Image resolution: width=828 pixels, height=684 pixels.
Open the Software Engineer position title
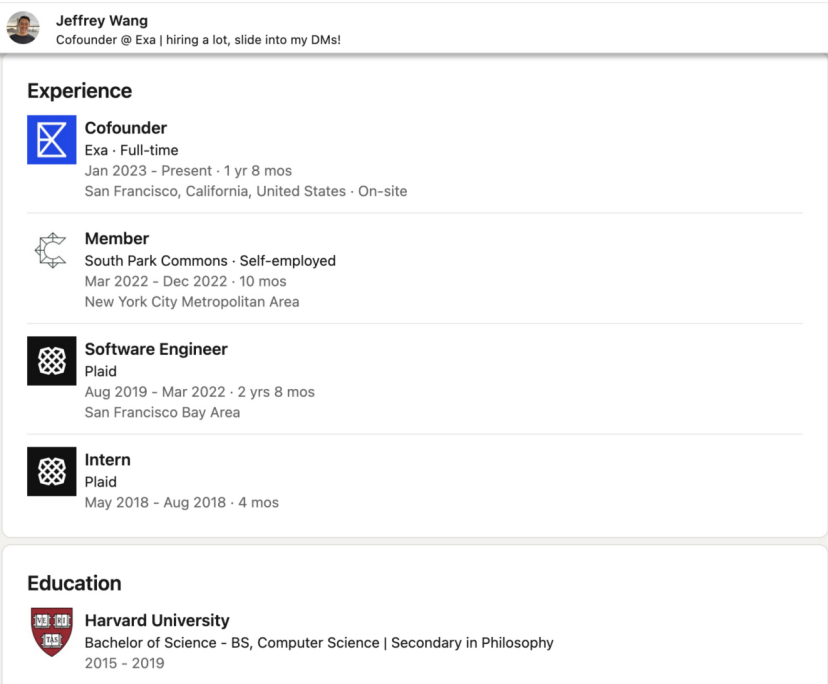click(156, 349)
